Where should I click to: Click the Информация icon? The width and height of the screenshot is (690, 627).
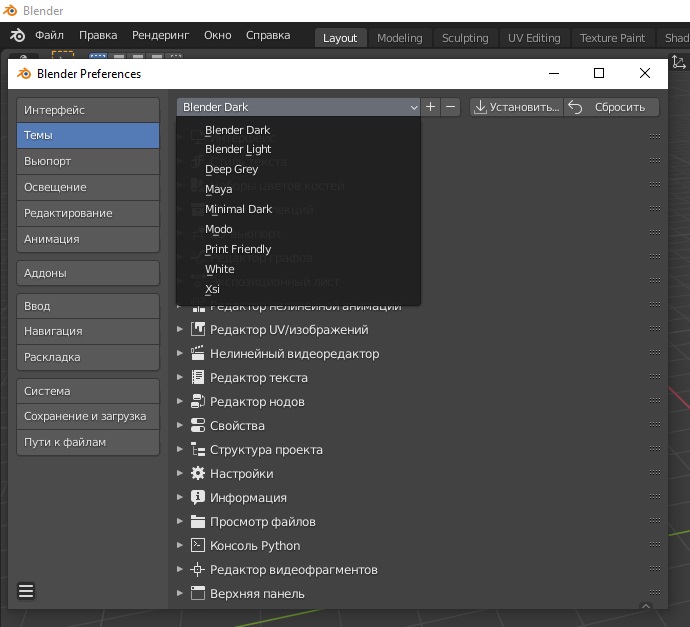pyautogui.click(x=198, y=498)
